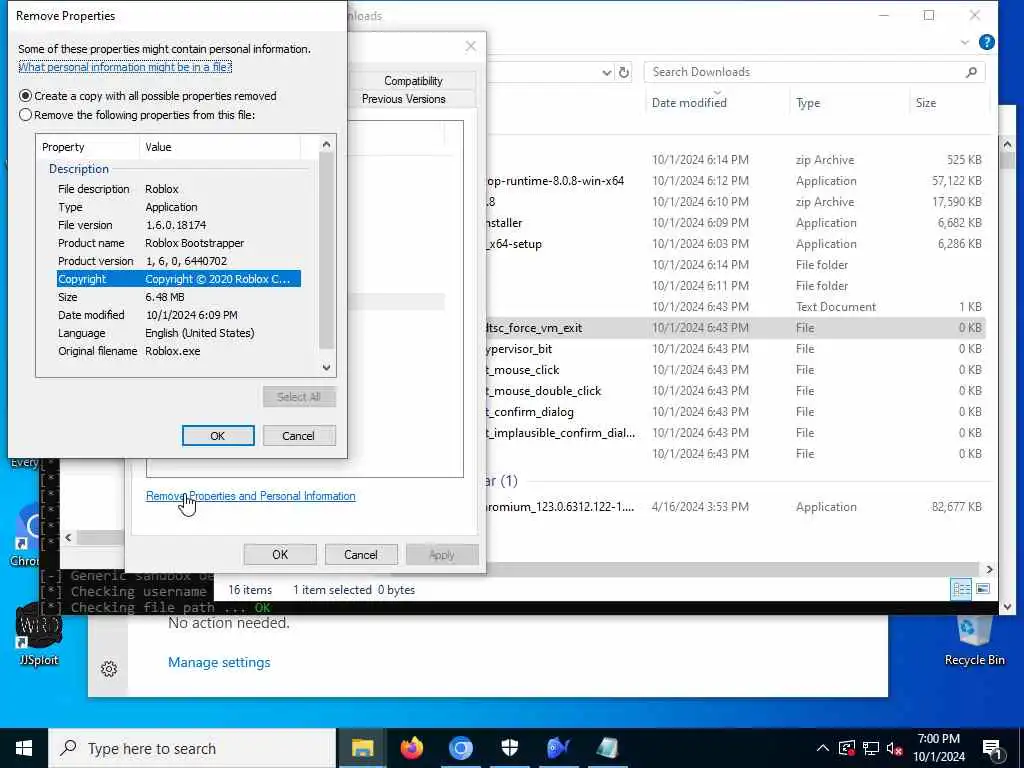The image size is (1024, 768).
Task: Select the Language property row
Action: coord(178,333)
